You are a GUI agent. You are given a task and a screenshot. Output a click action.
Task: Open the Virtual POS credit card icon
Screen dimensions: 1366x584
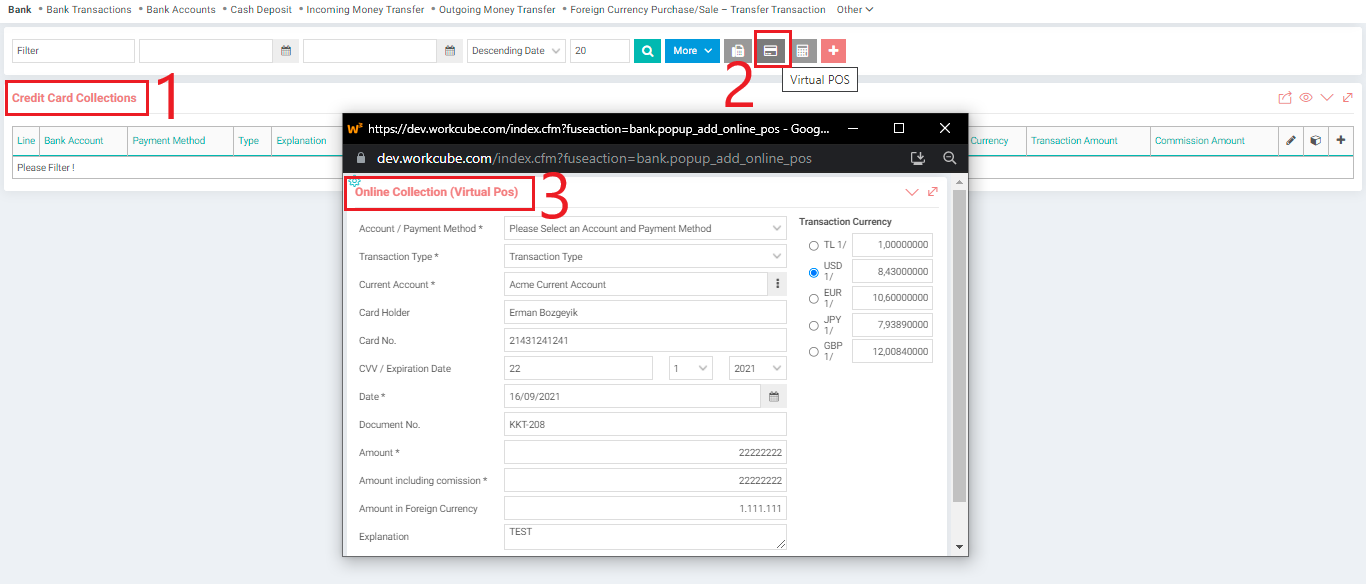[x=771, y=51]
